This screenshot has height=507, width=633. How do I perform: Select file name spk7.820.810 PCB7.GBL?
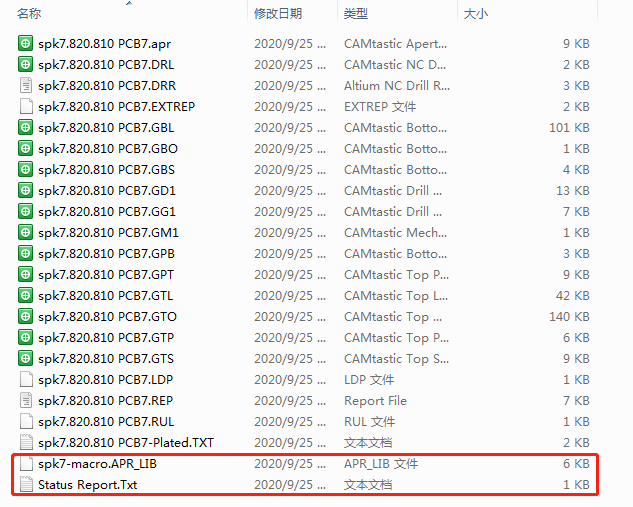106,128
